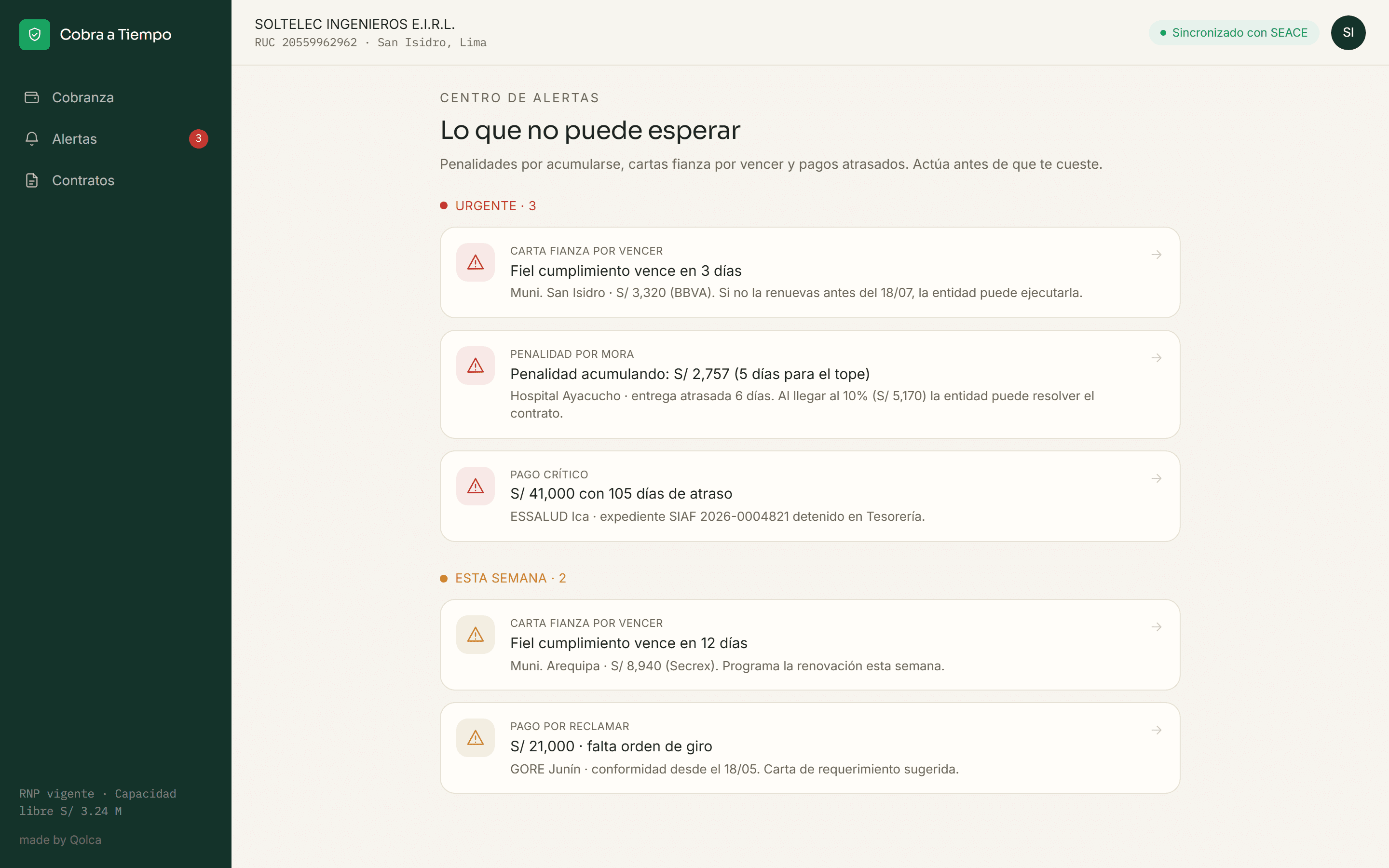Open alert S/ 41,000 con 105 días de atraso
Screen dimensions: 1389x868
[810, 496]
